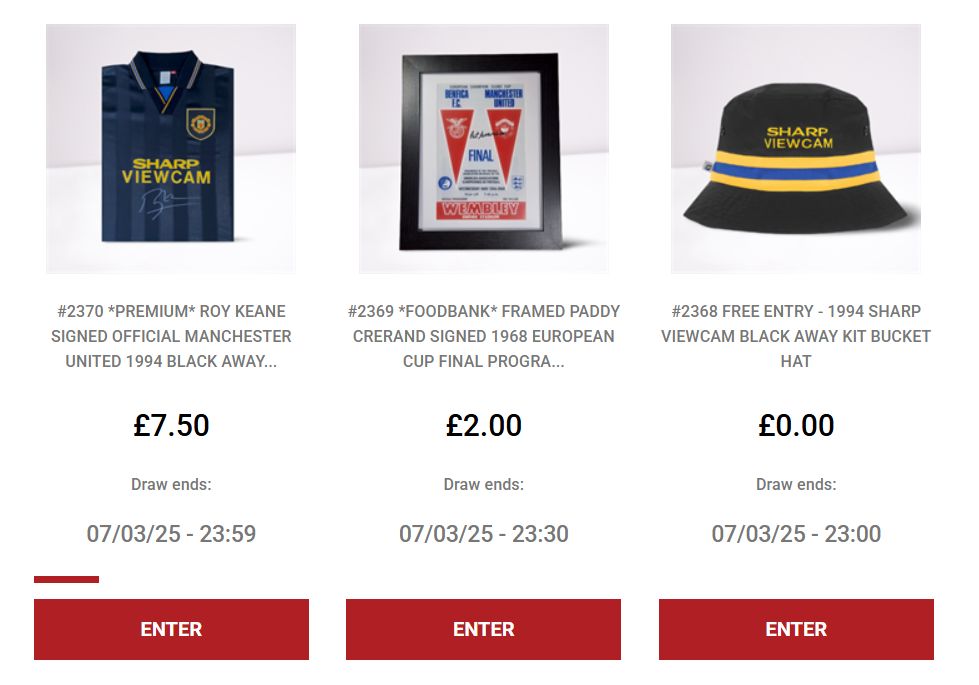This screenshot has width=979, height=685.
Task: Open the Roy Keane signed shirt image
Action: (x=171, y=149)
